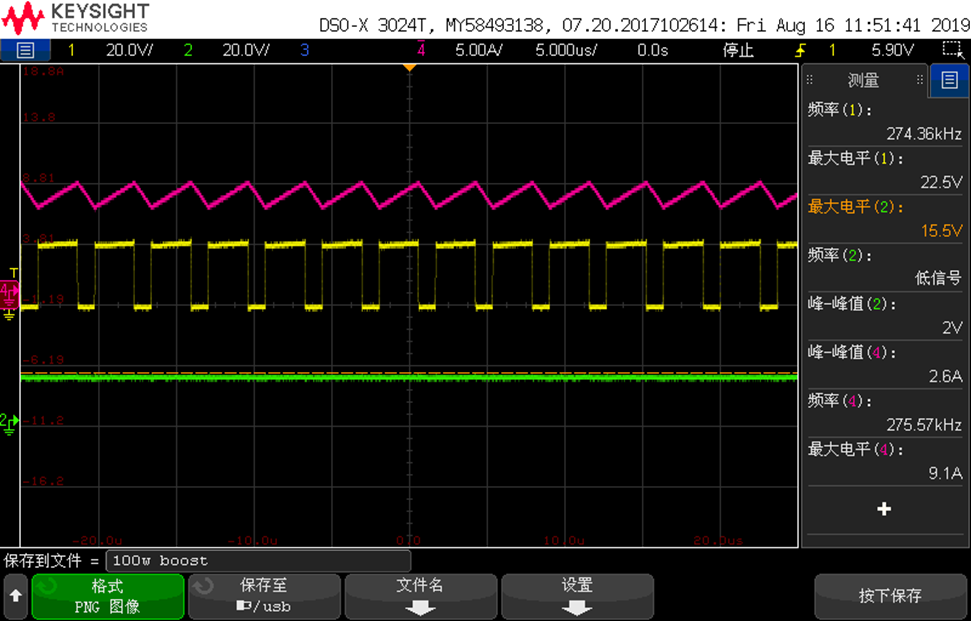Toggle channel 2 at 20.0V/ setting
This screenshot has height=621, width=971.
point(227,50)
